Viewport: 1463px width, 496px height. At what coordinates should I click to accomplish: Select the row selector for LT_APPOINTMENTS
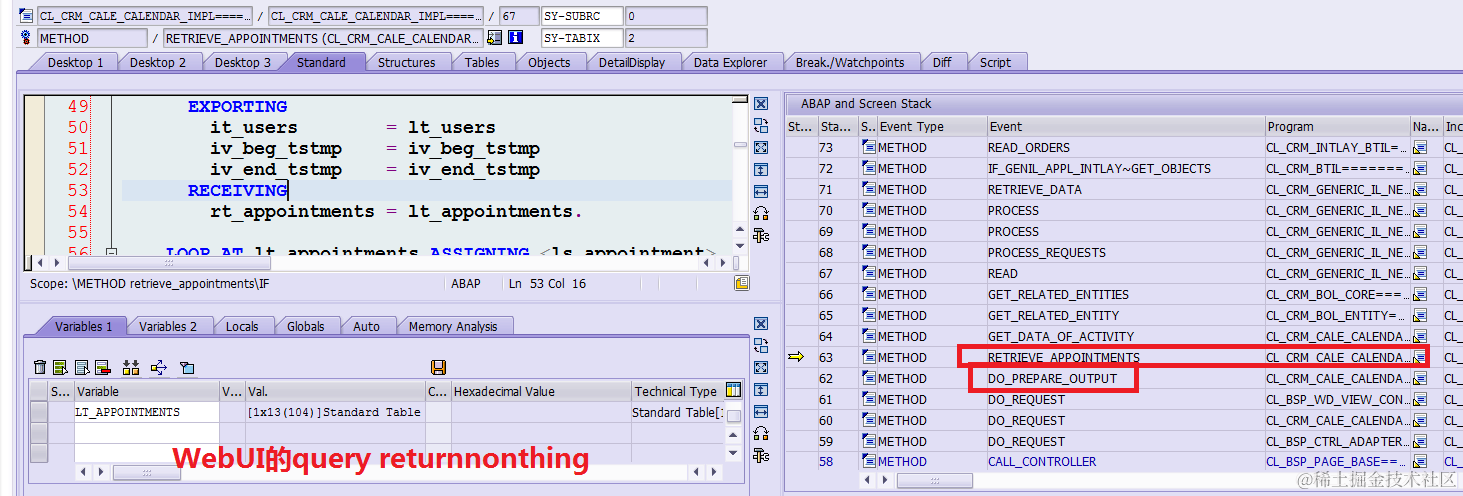[x=39, y=412]
